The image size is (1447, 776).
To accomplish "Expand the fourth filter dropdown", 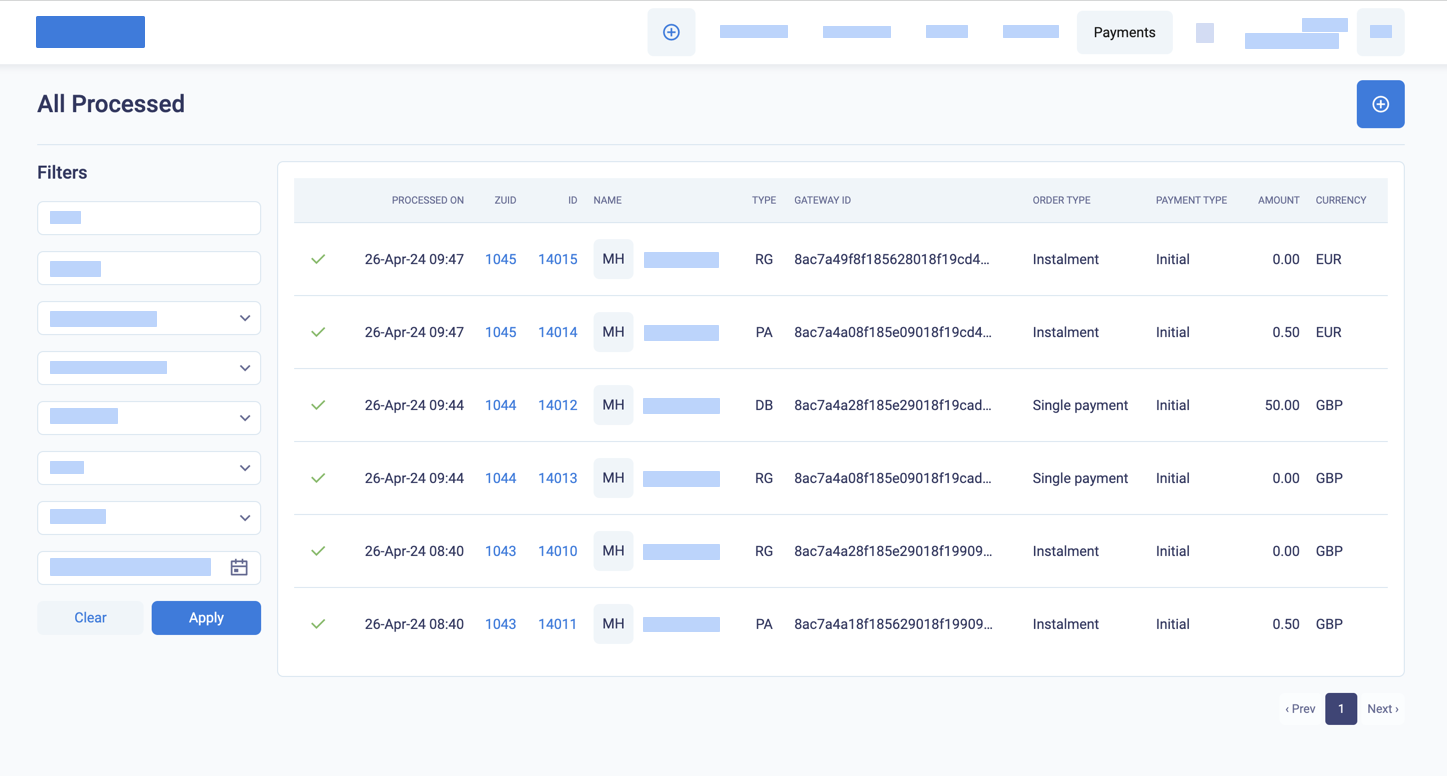I will point(149,468).
